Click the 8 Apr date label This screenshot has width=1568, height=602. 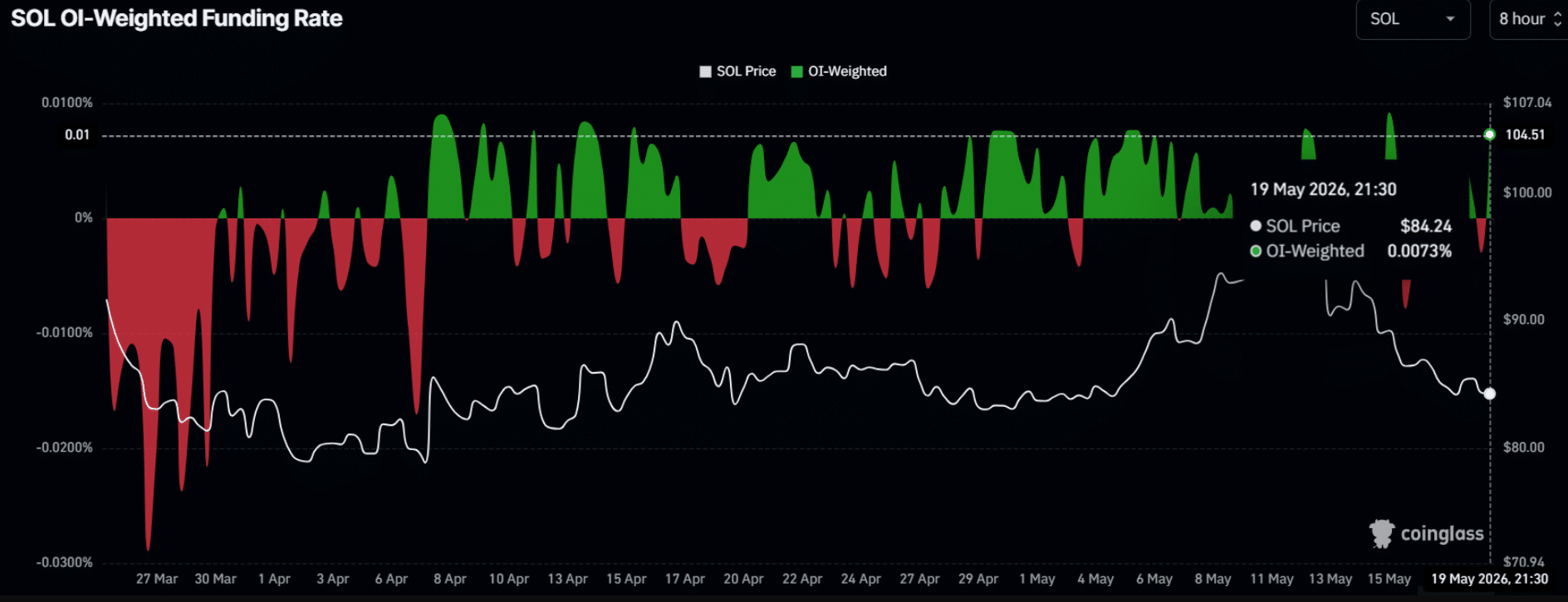pos(450,579)
